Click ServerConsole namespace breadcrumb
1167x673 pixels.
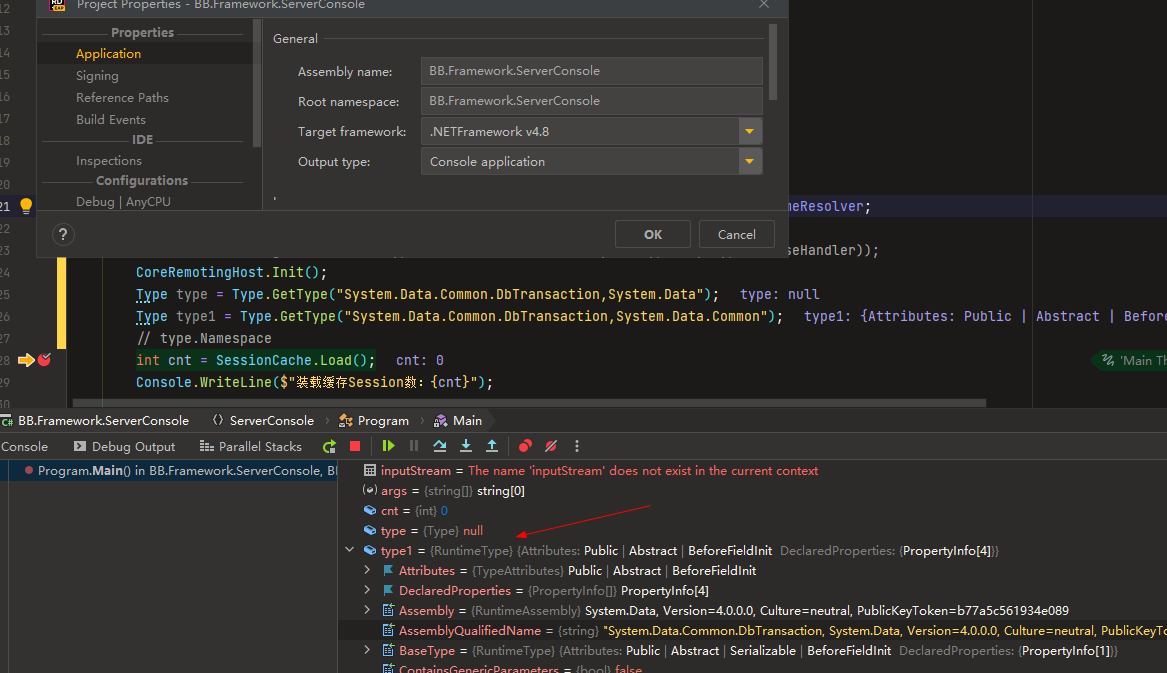[x=263, y=421]
